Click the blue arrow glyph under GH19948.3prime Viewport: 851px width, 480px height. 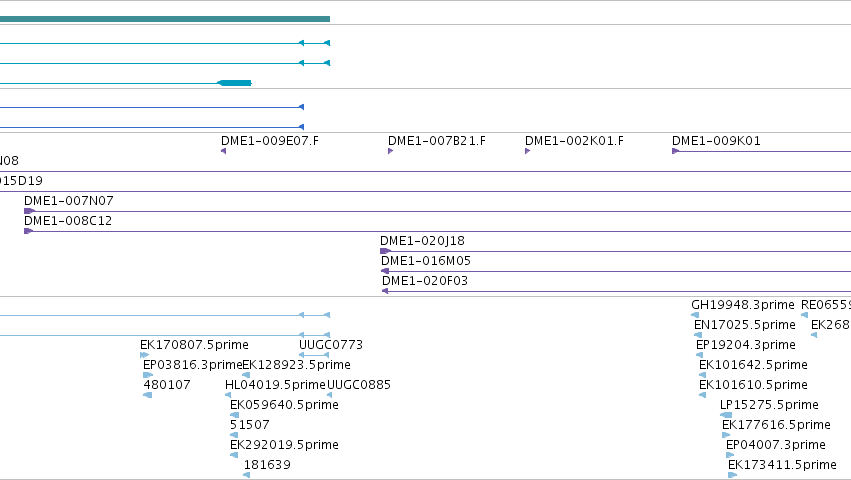[695, 315]
